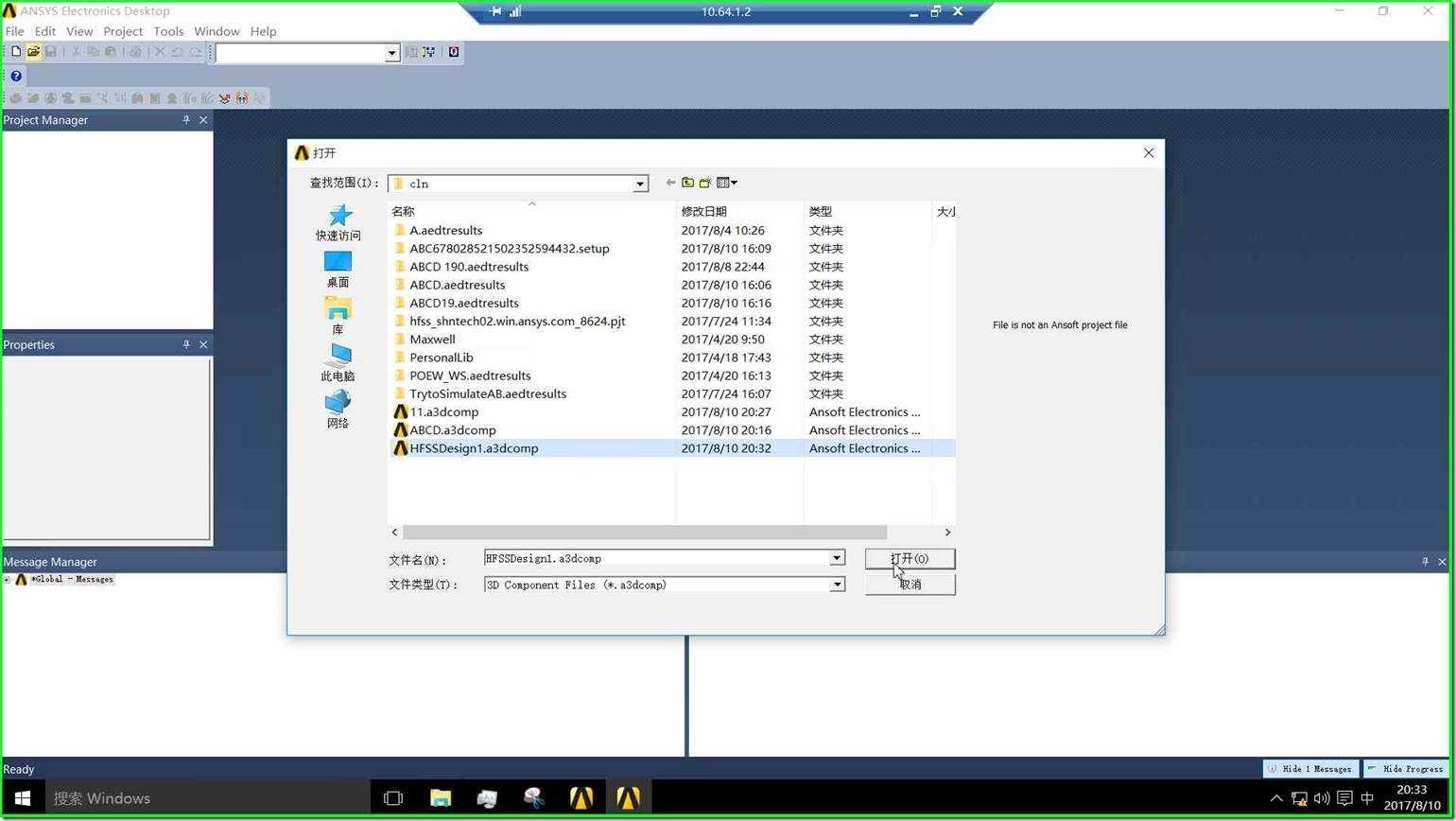Close the Properties panel
The width and height of the screenshot is (1456, 821).
pyautogui.click(x=203, y=344)
